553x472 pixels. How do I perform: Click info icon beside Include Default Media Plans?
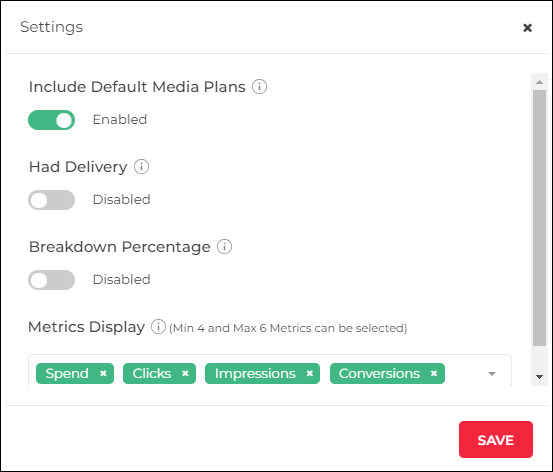pyautogui.click(x=259, y=86)
